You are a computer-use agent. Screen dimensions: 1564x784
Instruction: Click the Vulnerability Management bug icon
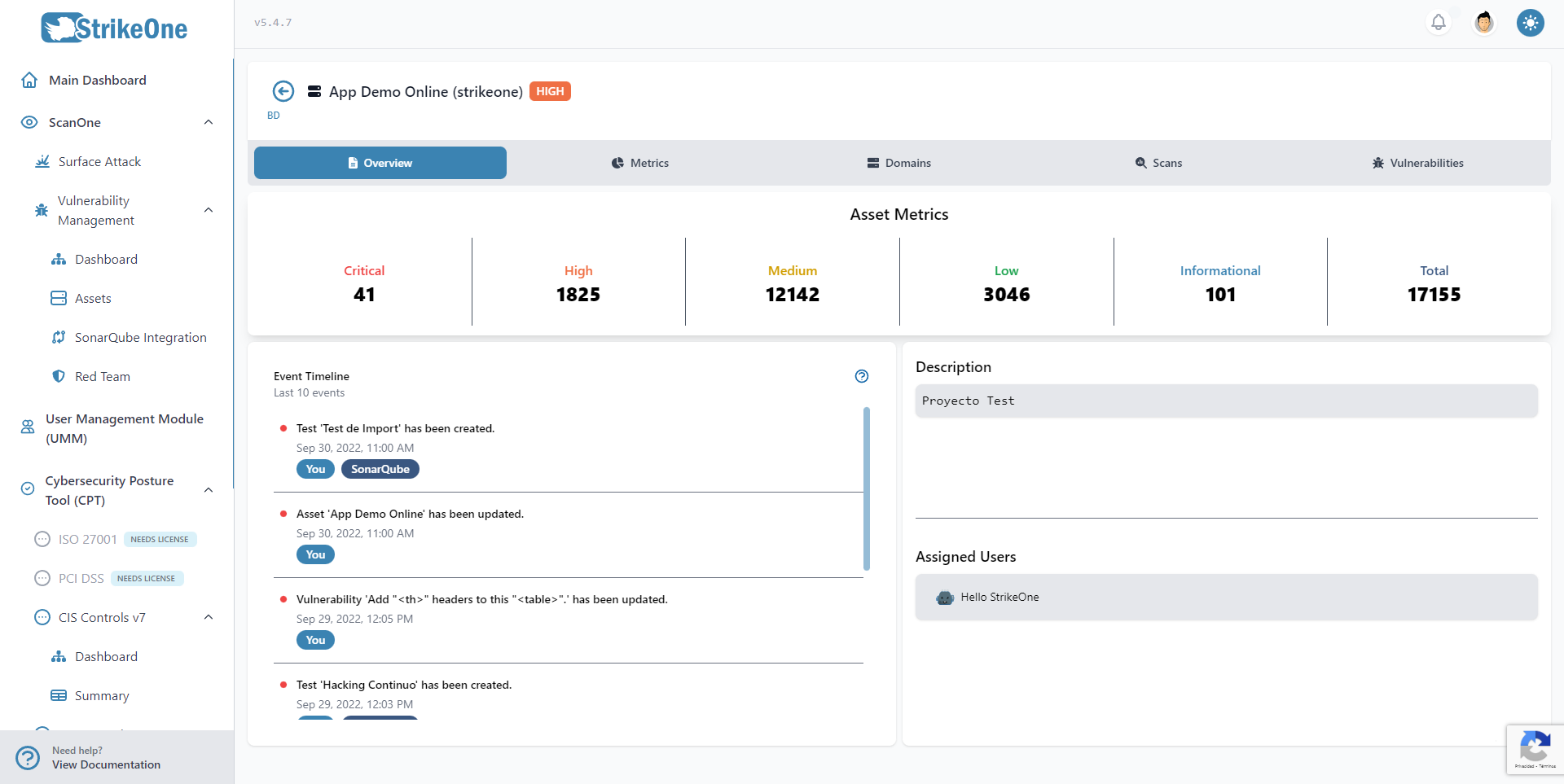(x=41, y=210)
